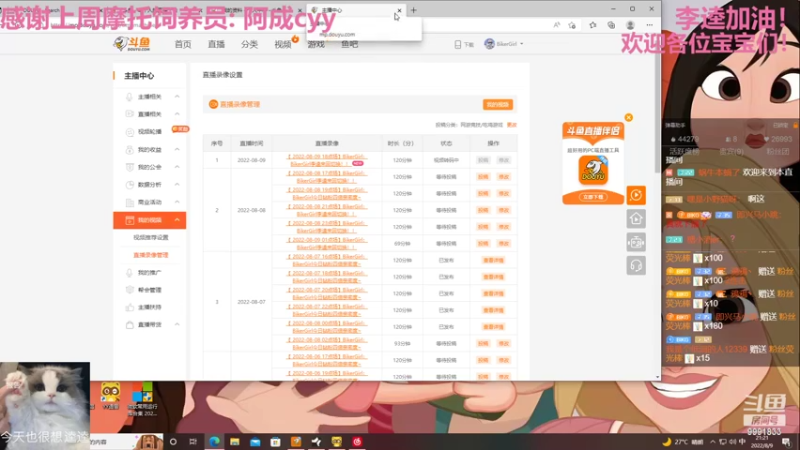Screen dimensions: 800x450
Task: Open a new browser tab with plus
Action: 414,10
